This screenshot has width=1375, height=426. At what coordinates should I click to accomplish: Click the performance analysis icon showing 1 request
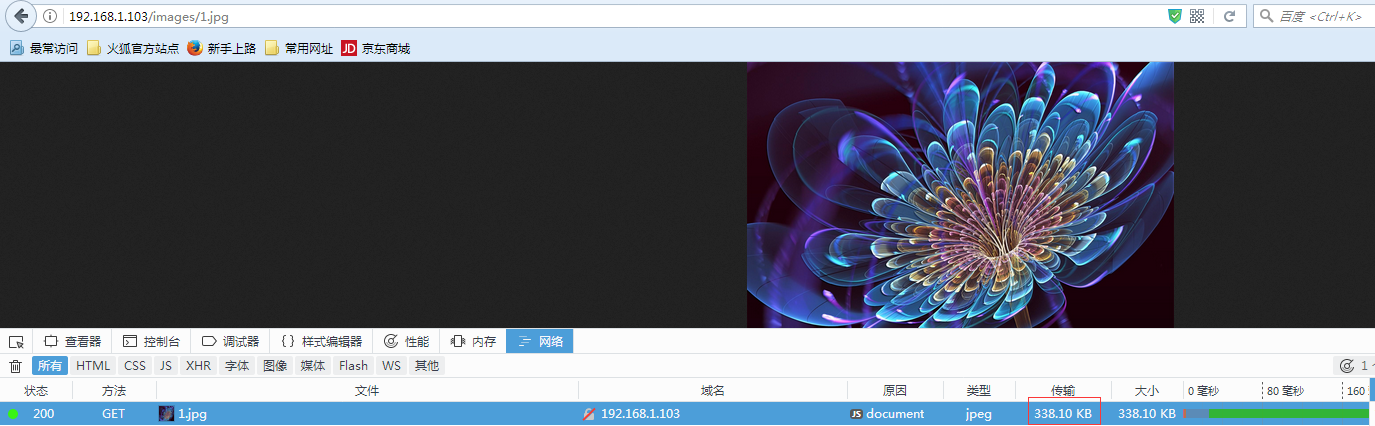click(1346, 366)
